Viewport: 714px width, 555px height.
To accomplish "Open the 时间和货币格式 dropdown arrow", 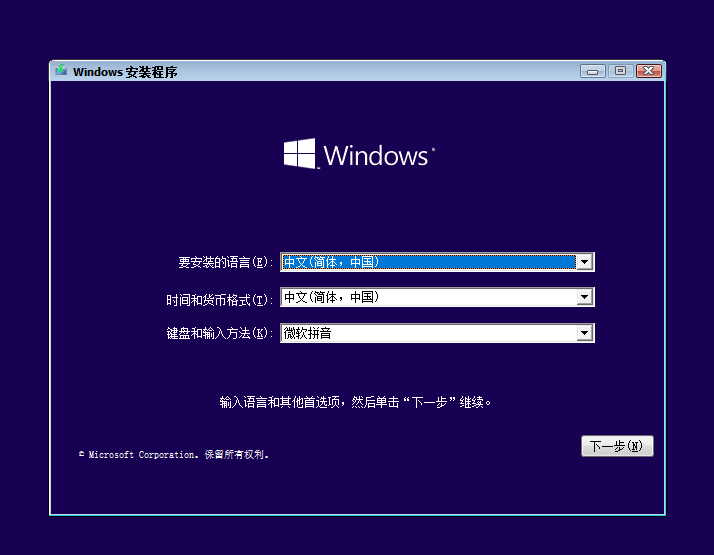I will pyautogui.click(x=585, y=298).
